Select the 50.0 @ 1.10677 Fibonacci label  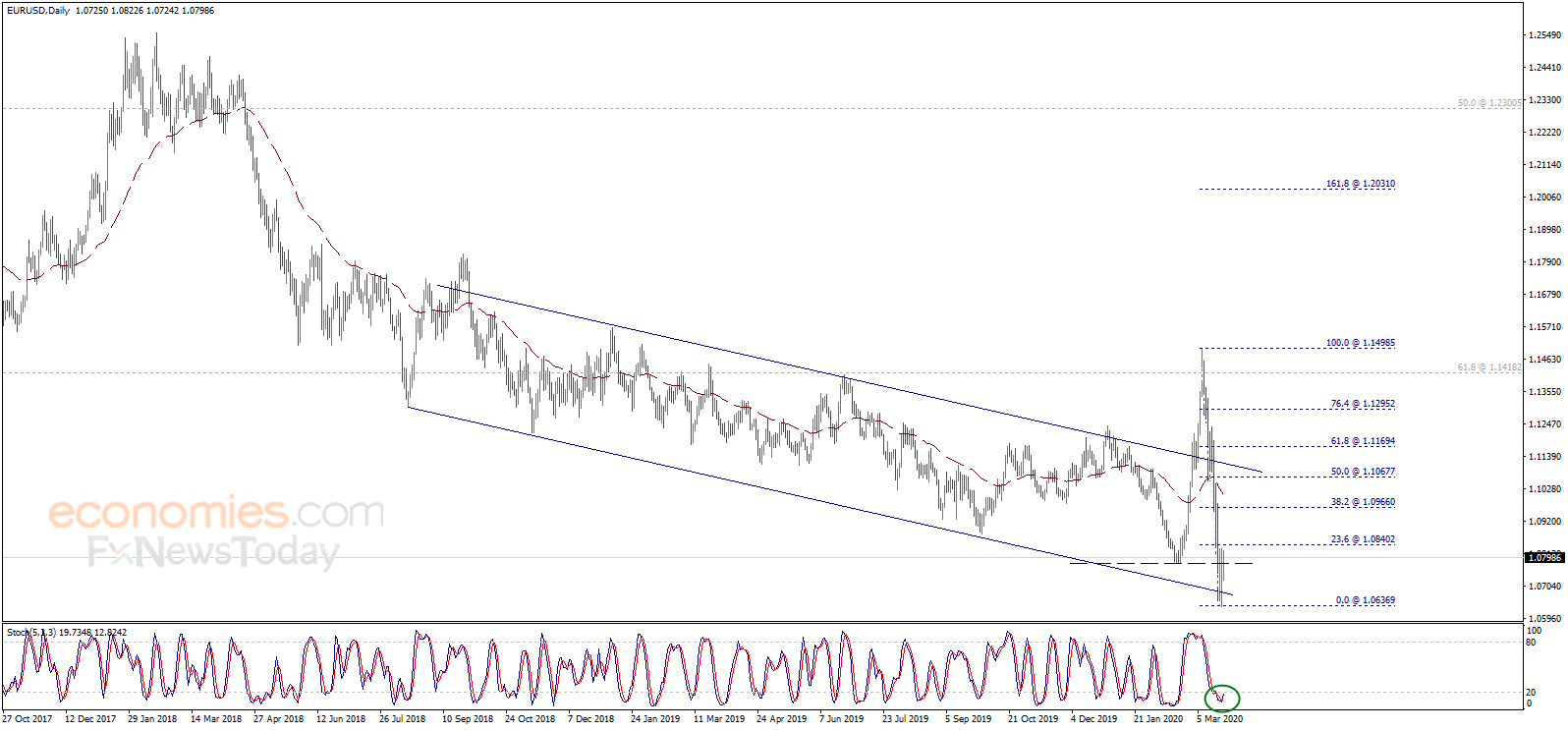(1363, 472)
